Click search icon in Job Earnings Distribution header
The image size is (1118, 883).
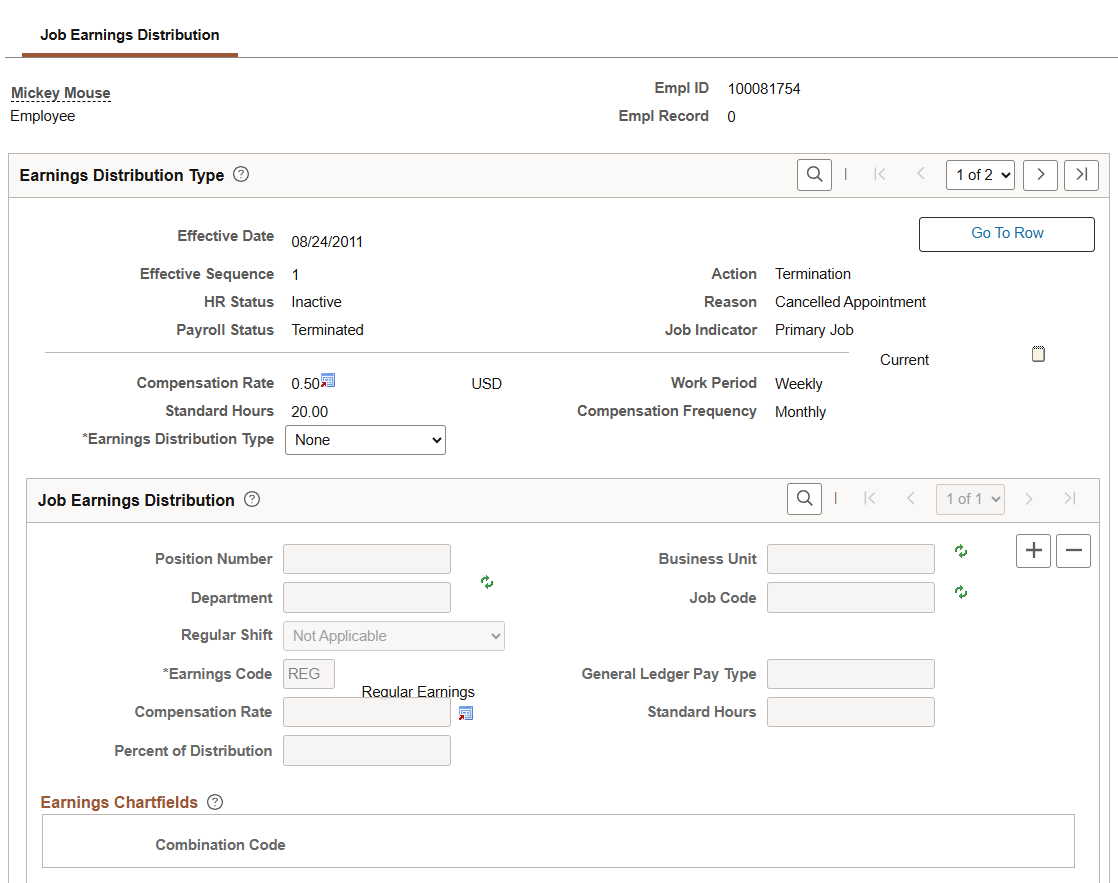coord(804,499)
